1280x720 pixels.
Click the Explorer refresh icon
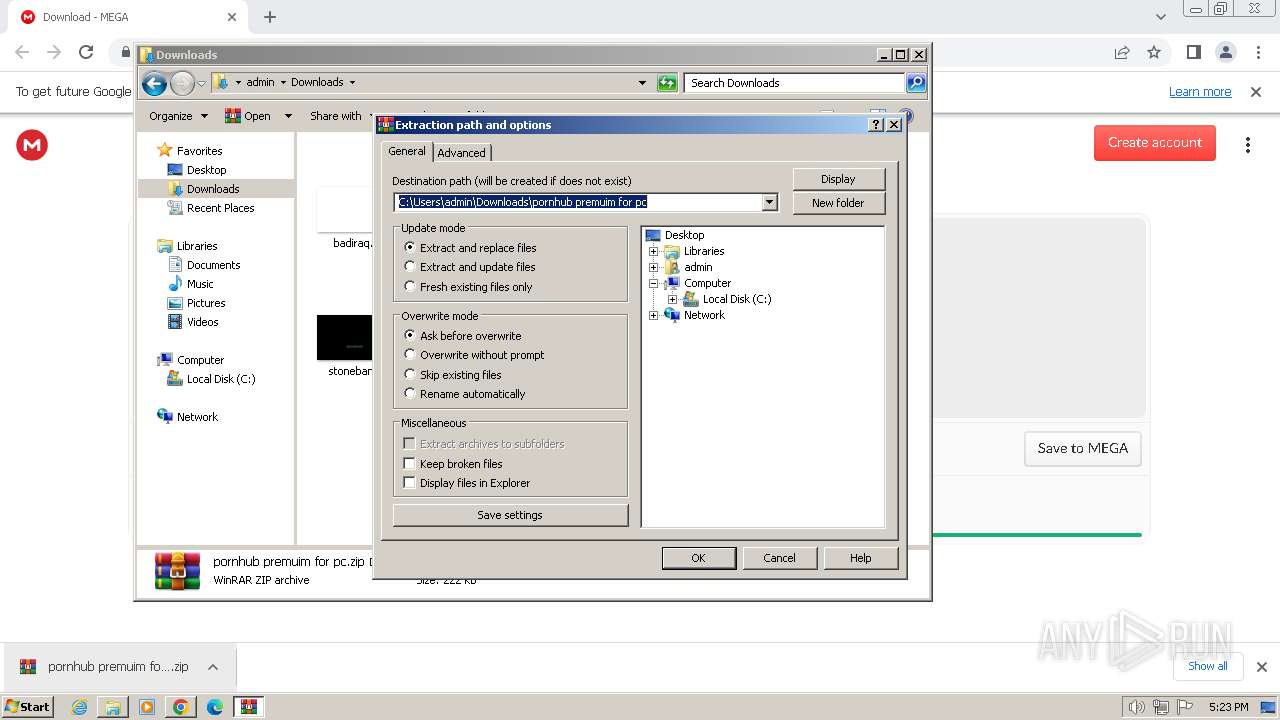point(667,83)
